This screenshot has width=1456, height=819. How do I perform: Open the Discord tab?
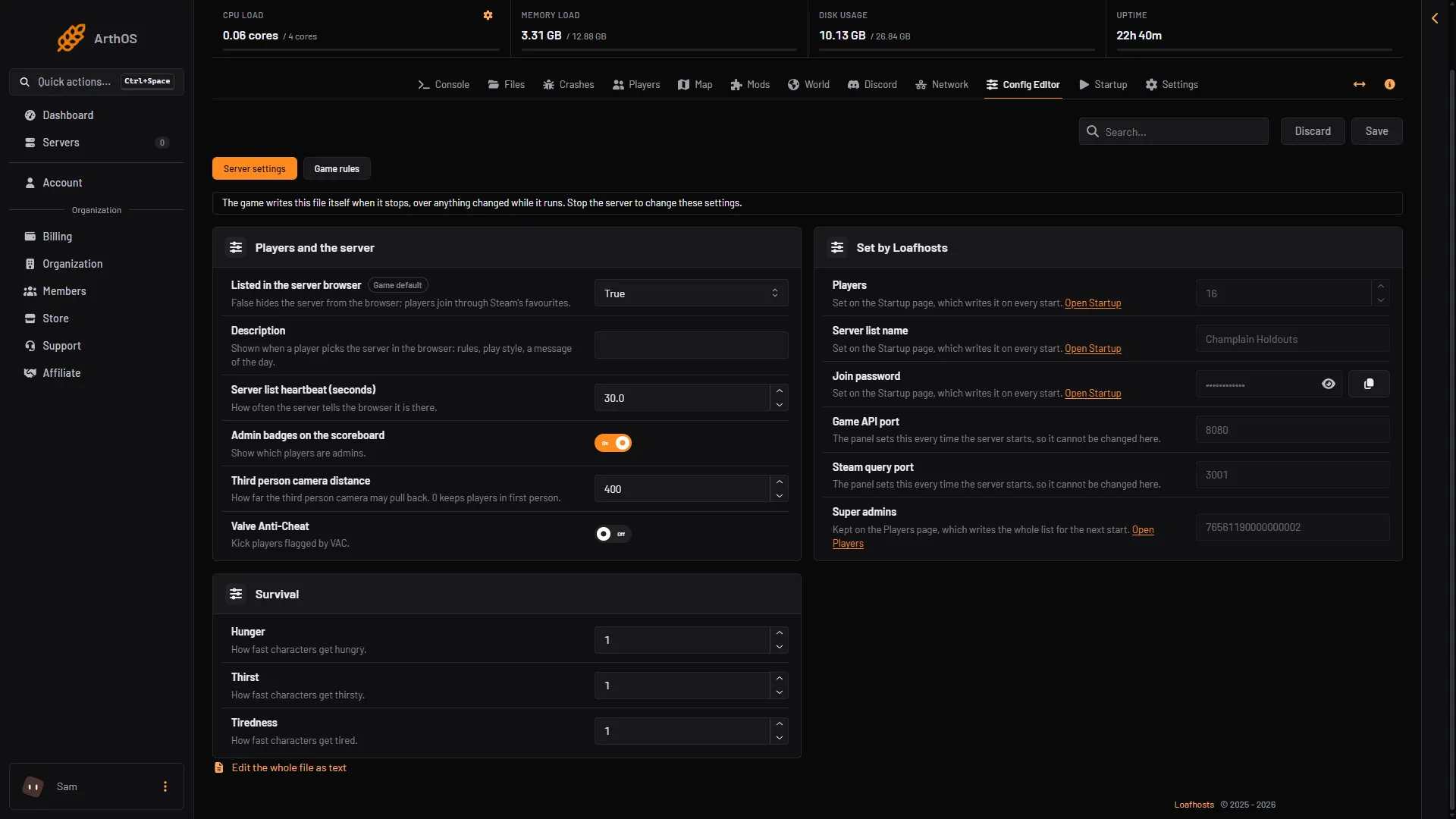[872, 84]
